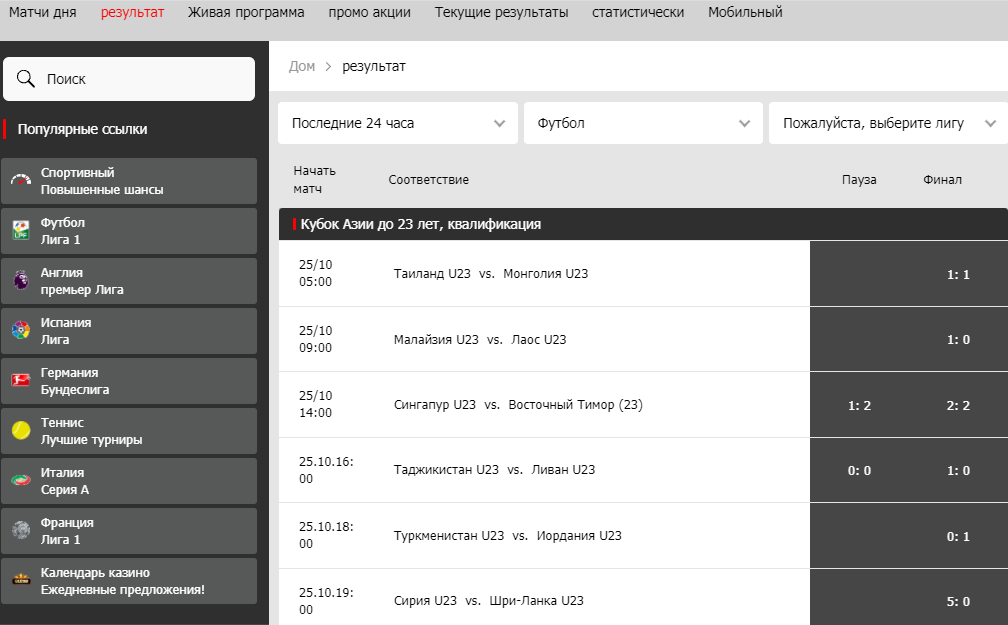Follow the Дом breadcrumb link
1008x625 pixels.
302,66
